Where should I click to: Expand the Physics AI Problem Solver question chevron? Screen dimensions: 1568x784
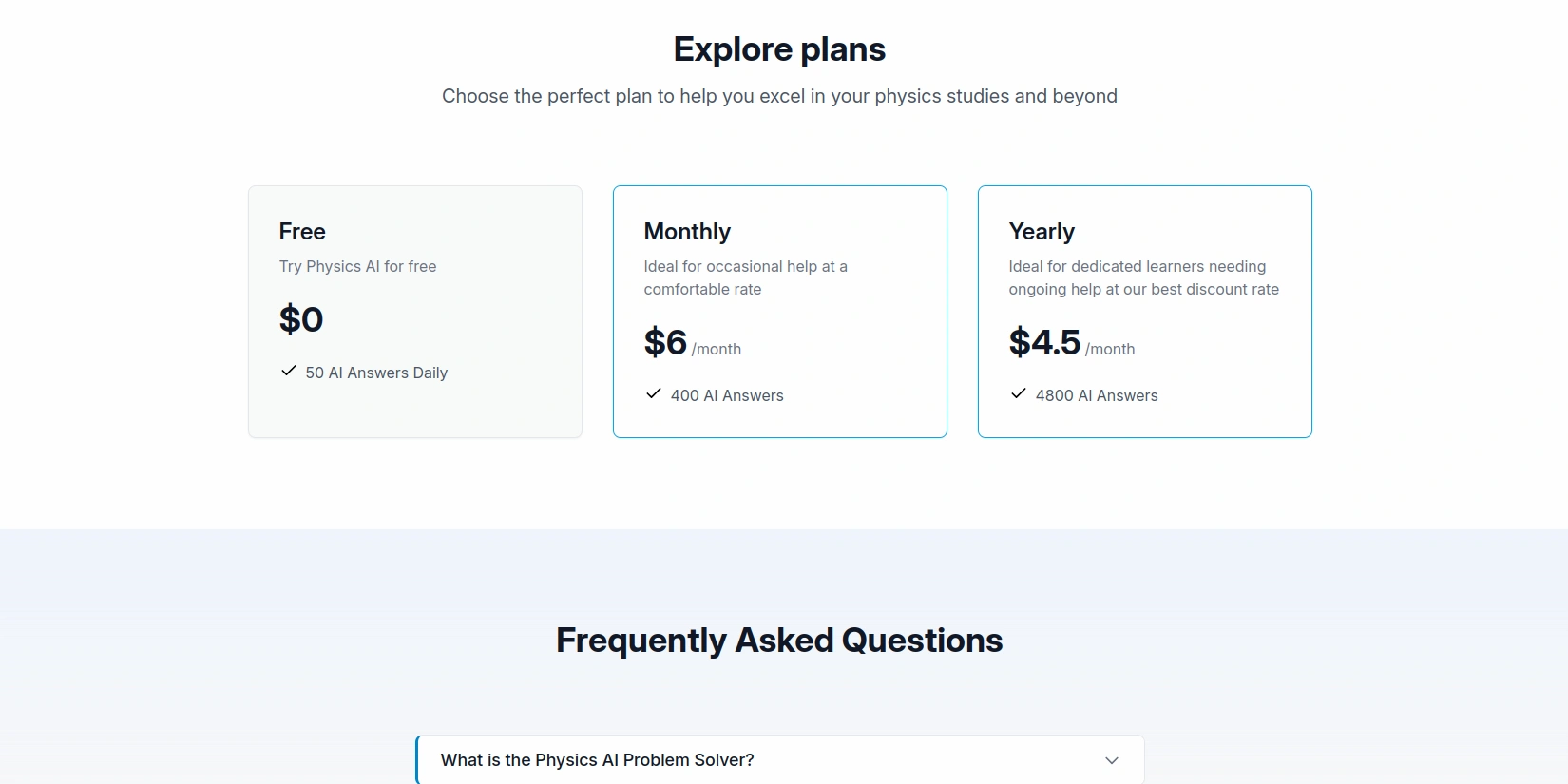(x=1112, y=760)
